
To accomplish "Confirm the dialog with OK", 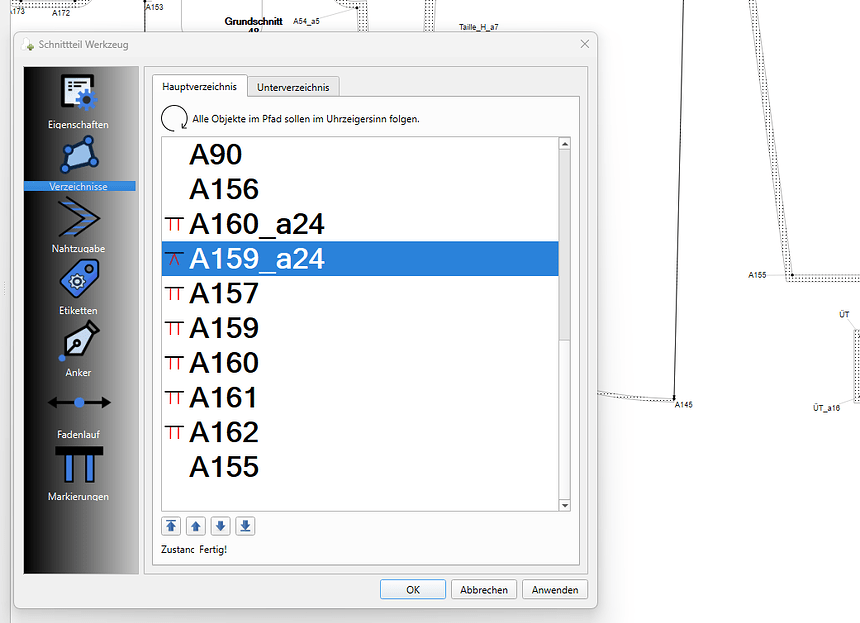I will pyautogui.click(x=413, y=590).
